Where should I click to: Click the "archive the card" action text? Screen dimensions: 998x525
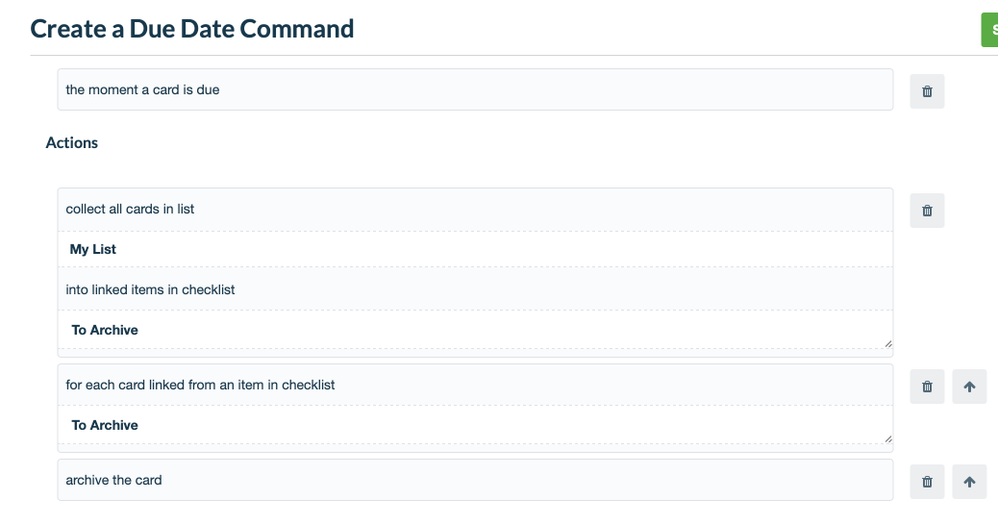(x=114, y=480)
